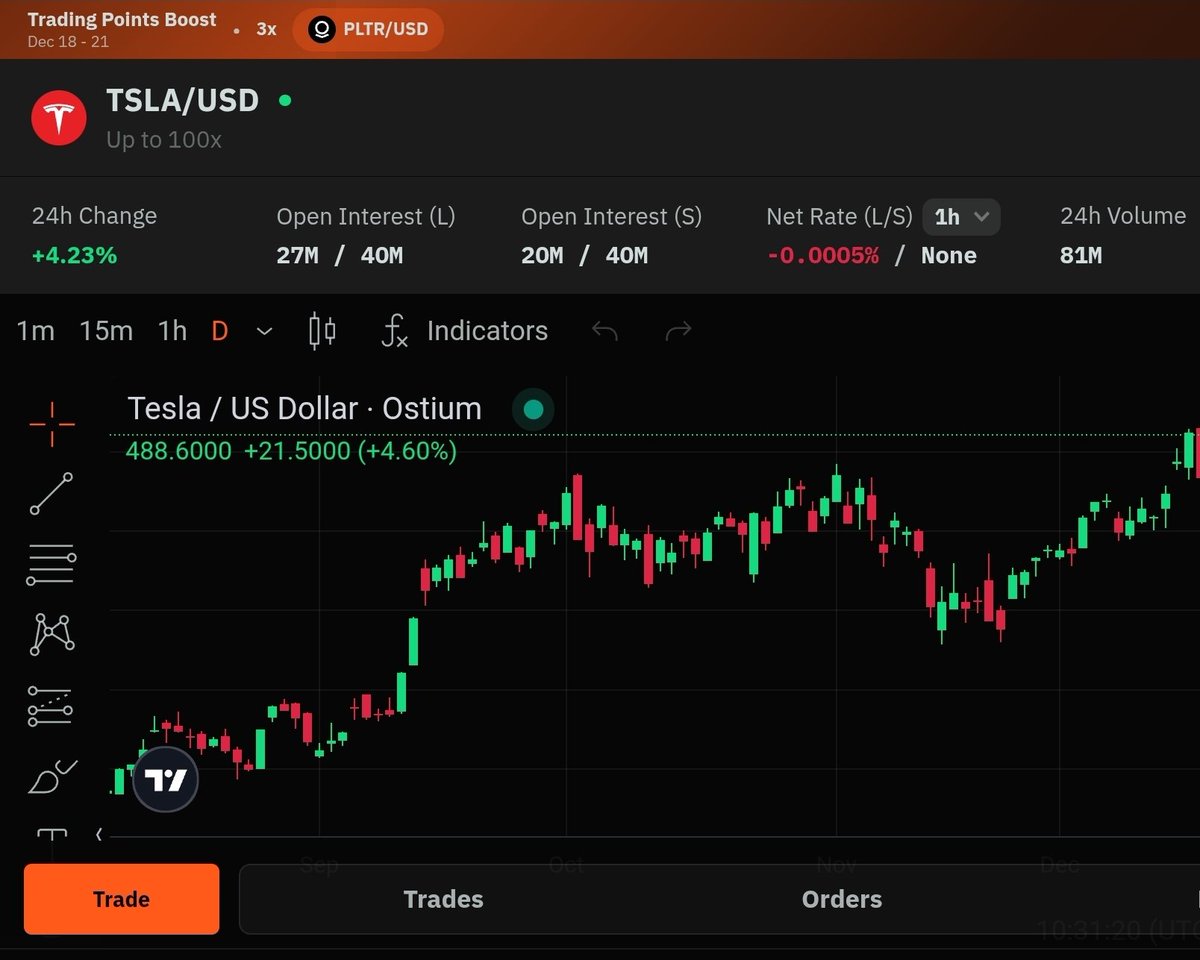Image resolution: width=1200 pixels, height=960 pixels.
Task: Open the Net Rate 1h dropdown
Action: click(x=961, y=217)
